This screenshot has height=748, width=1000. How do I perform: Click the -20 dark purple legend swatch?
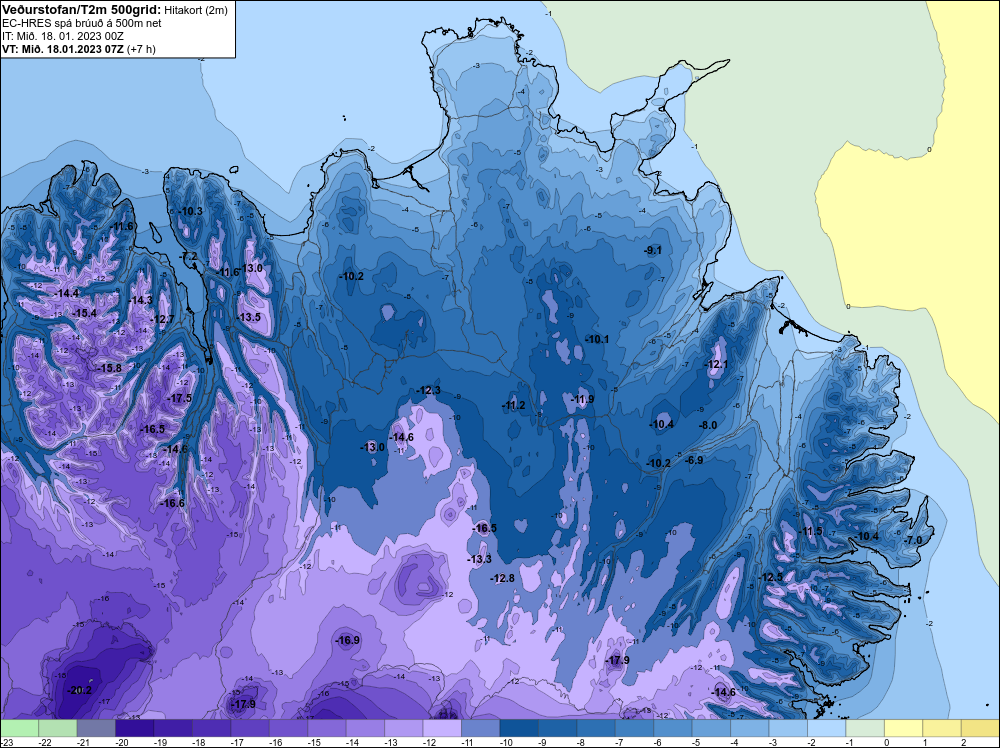pyautogui.click(x=135, y=728)
